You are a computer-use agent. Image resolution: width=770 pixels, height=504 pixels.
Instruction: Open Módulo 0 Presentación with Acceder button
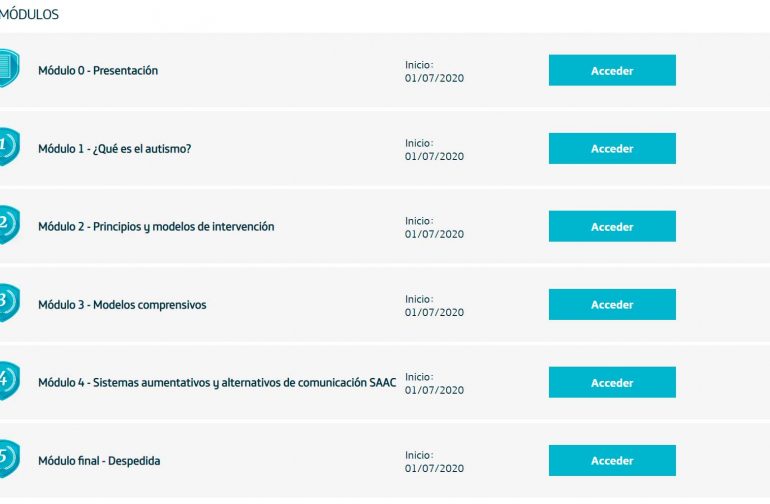pos(612,70)
